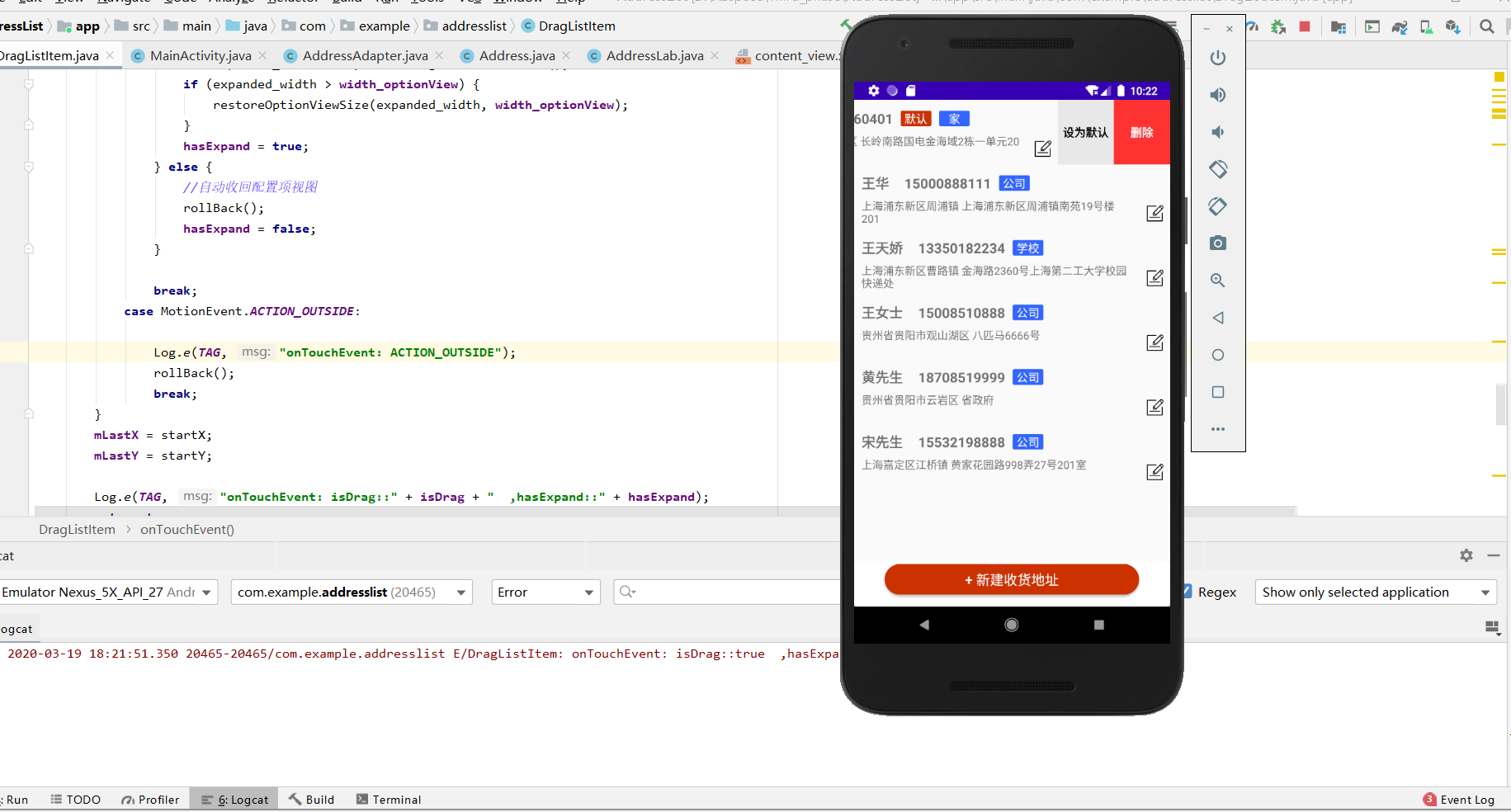Collapse the else code block fold marker
Viewport: 1511px width, 812px height.
pyautogui.click(x=29, y=167)
